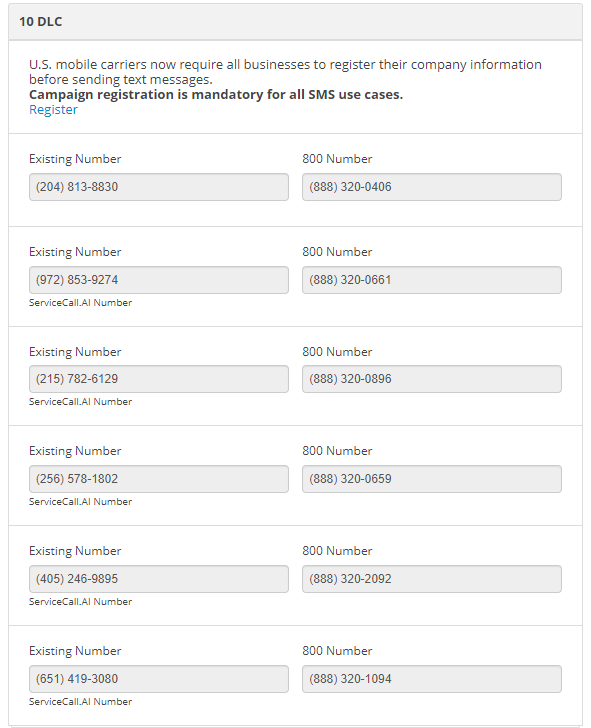Select the 10 DLC panel header
Screen dimensions: 591x728
[x=295, y=22]
